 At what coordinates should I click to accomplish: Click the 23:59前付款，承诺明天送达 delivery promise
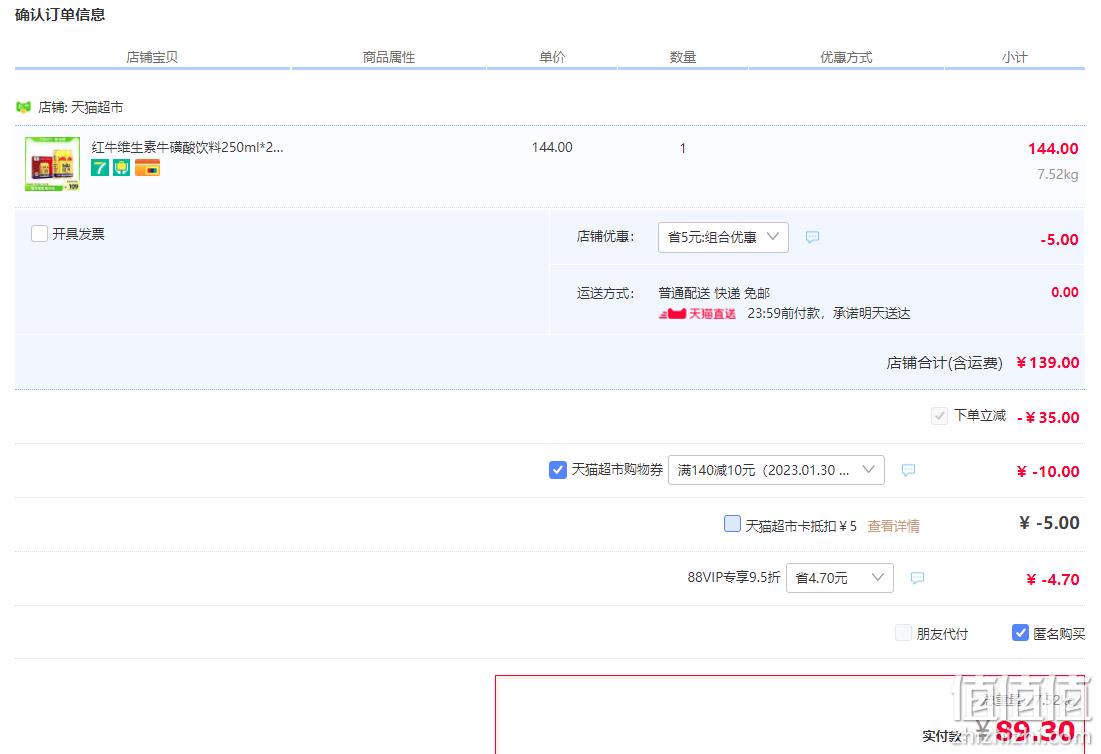coord(829,313)
